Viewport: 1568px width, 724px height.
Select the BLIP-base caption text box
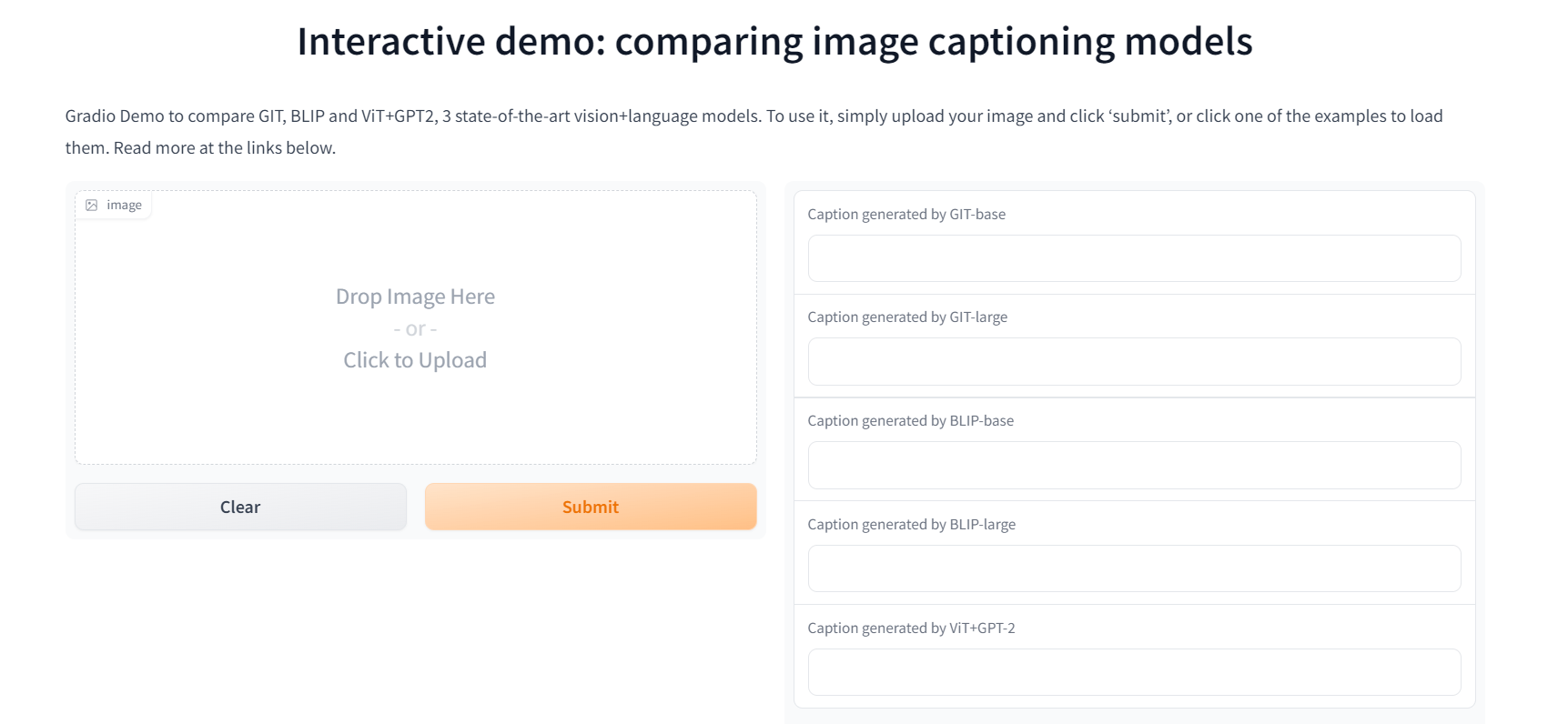(1134, 466)
